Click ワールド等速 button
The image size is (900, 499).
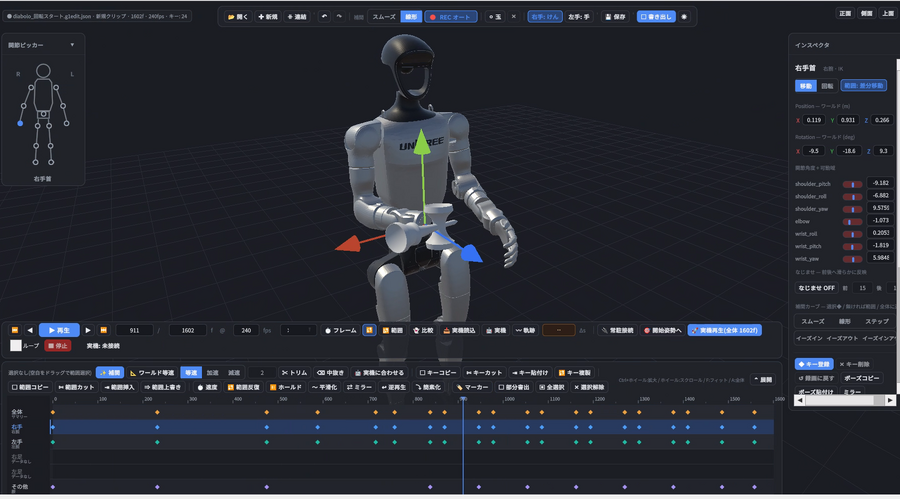tap(152, 373)
